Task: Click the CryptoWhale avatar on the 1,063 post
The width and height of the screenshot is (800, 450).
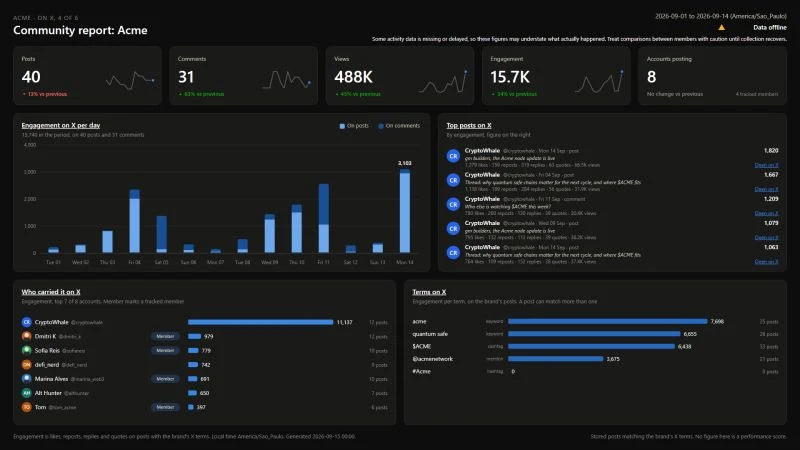Action: [453, 253]
